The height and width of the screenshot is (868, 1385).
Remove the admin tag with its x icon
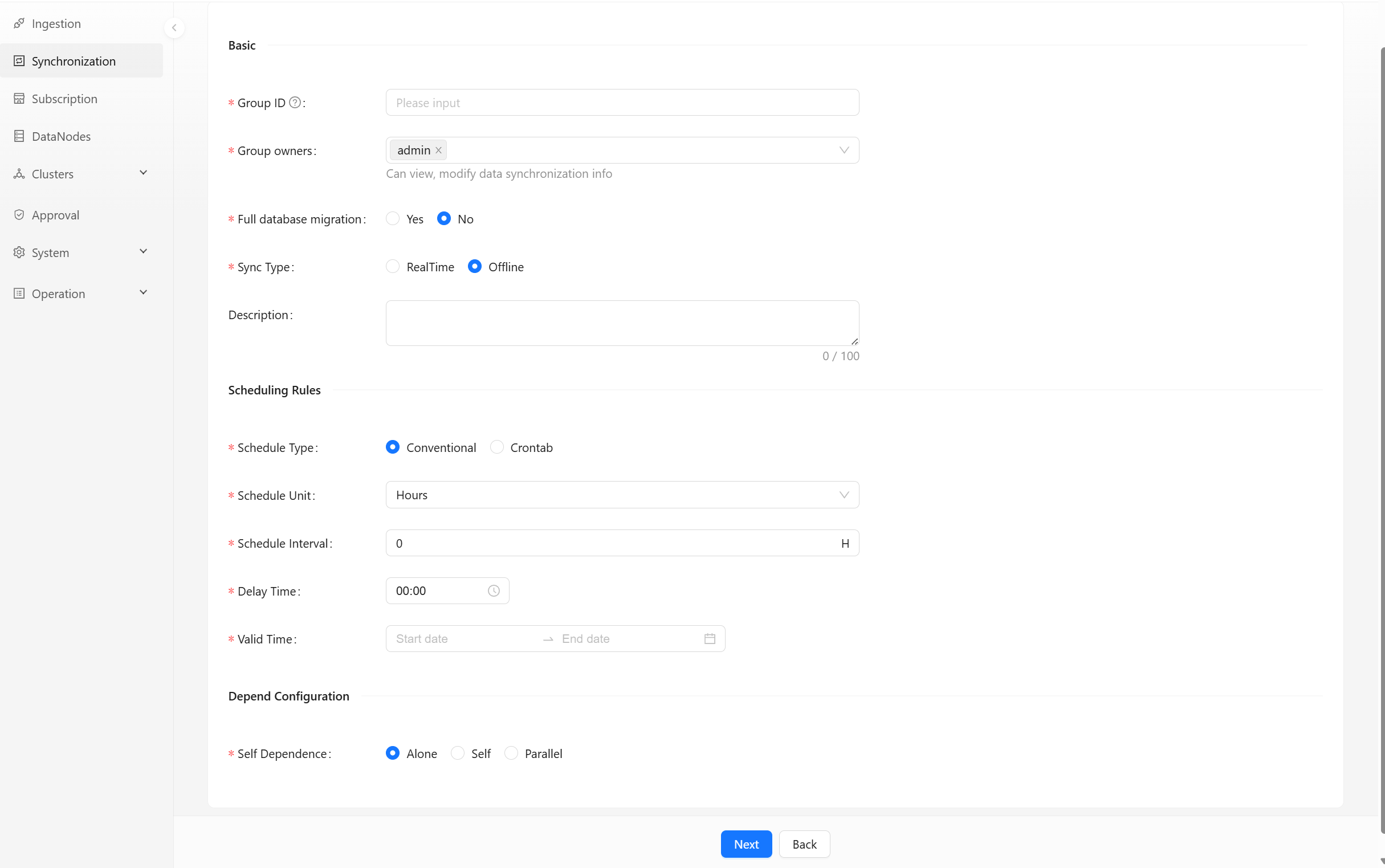438,150
